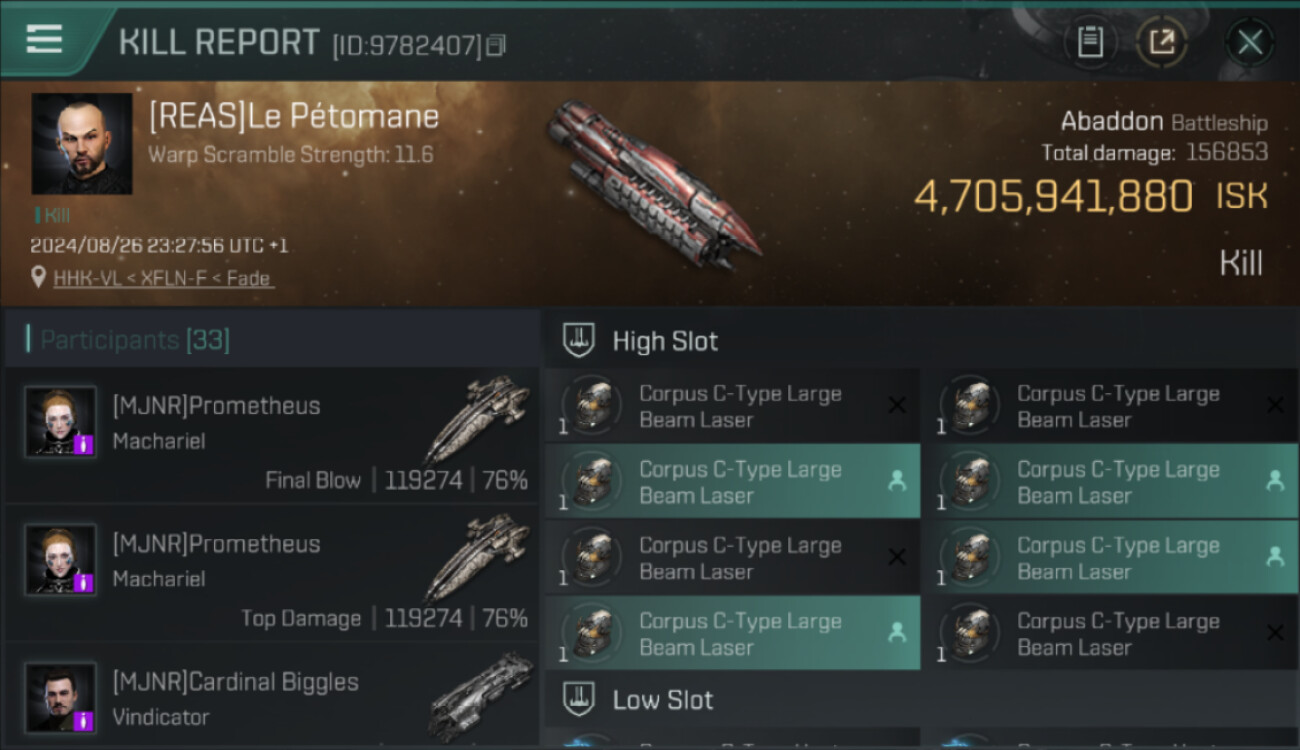
Task: Click the Low Slot section icon
Action: [580, 700]
